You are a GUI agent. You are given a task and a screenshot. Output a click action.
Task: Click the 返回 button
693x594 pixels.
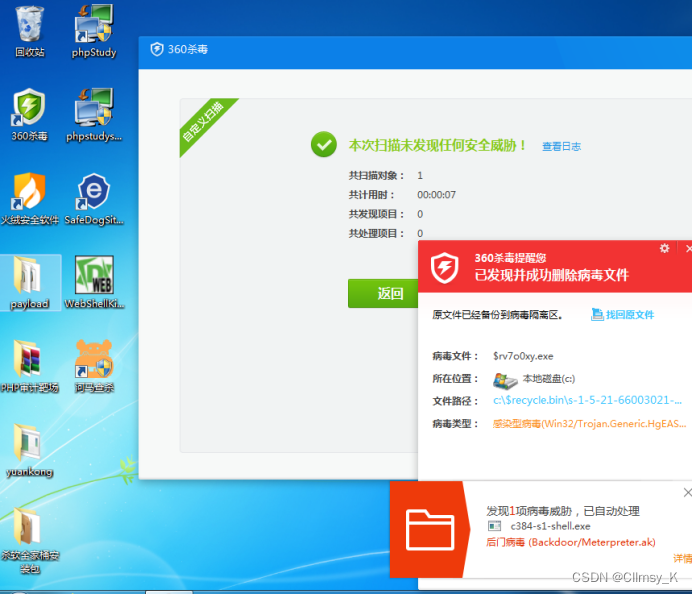coord(383,293)
